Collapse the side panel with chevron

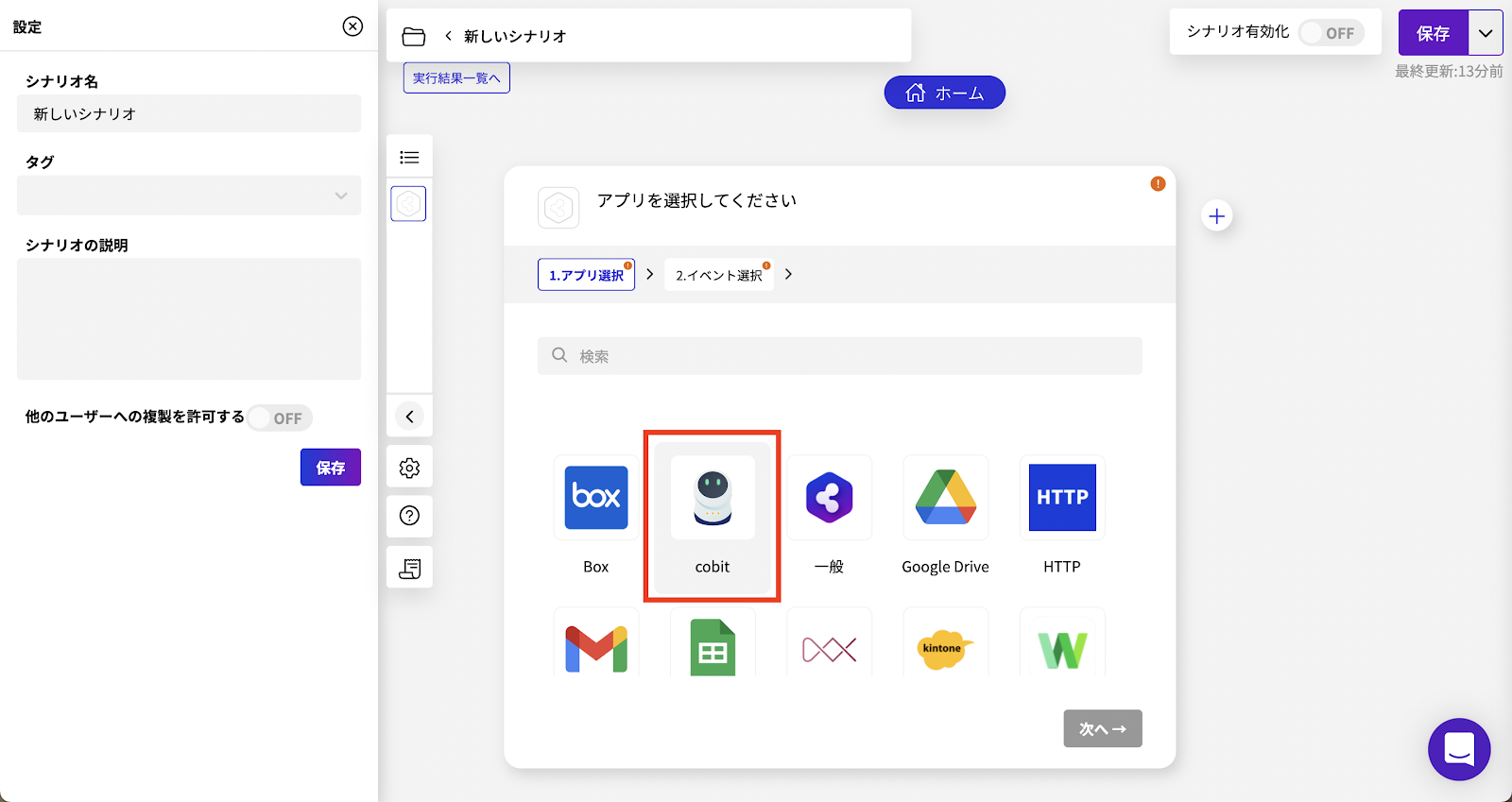click(x=409, y=417)
